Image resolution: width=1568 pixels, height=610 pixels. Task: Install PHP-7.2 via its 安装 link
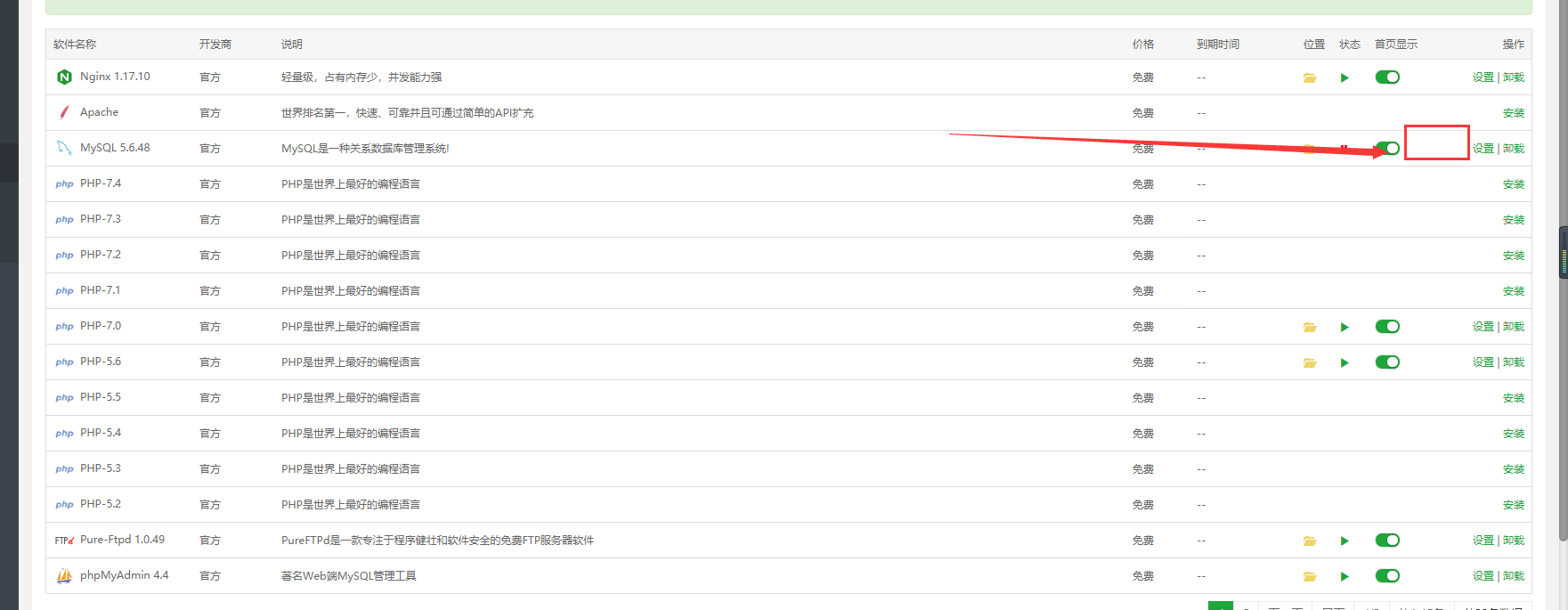pos(1514,256)
